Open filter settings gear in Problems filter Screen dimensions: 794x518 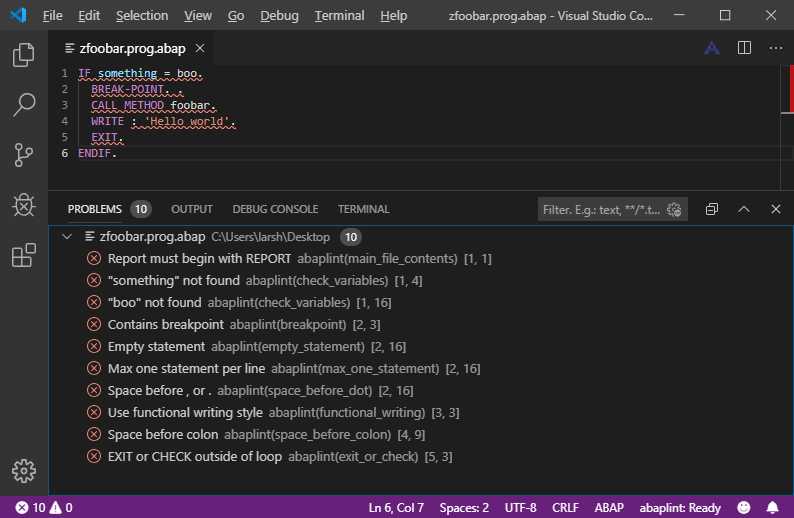point(674,210)
